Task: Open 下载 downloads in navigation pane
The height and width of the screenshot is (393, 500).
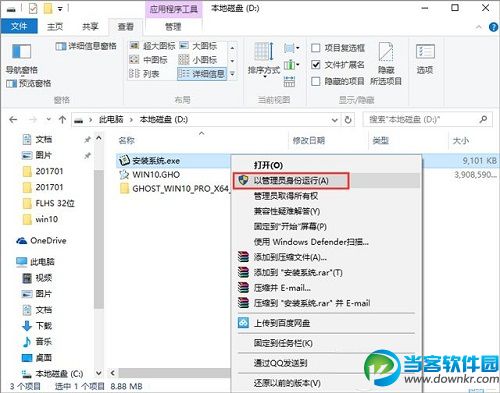Action: 37,326
